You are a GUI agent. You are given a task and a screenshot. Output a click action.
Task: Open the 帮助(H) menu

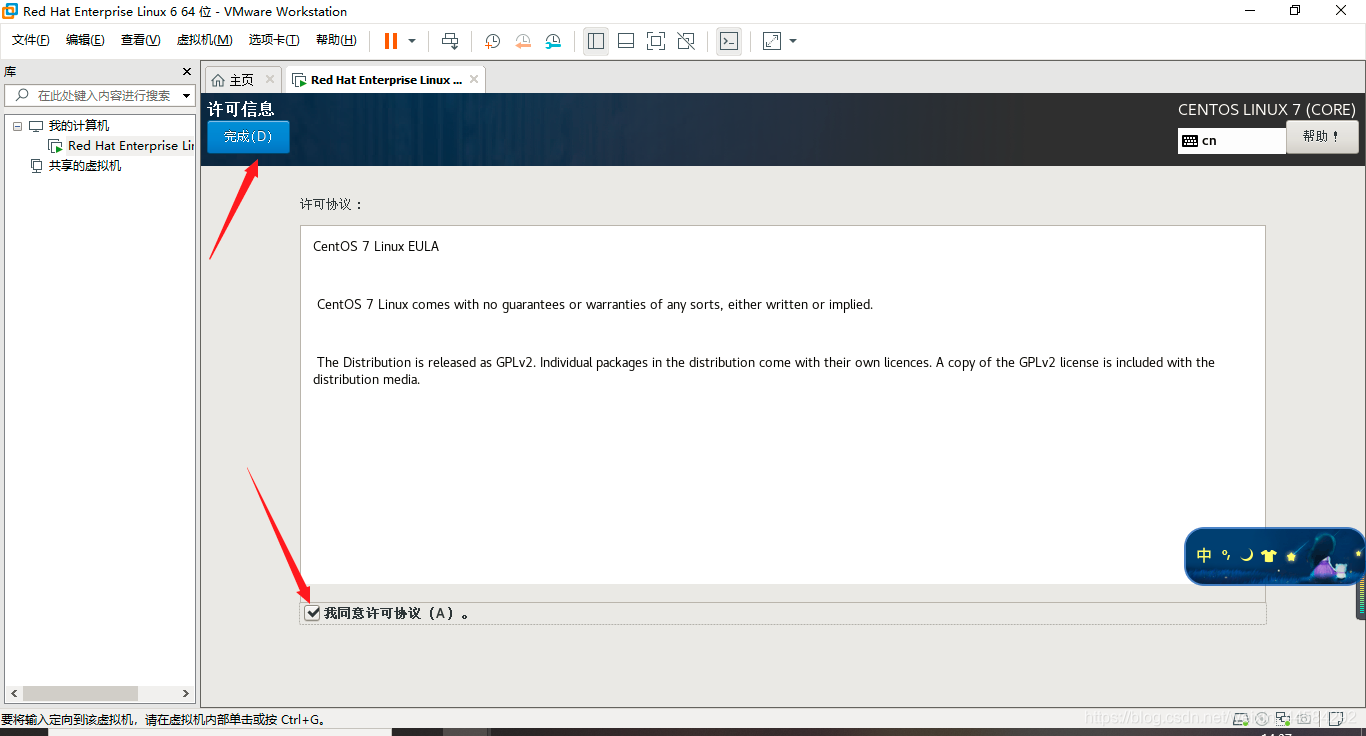[336, 40]
